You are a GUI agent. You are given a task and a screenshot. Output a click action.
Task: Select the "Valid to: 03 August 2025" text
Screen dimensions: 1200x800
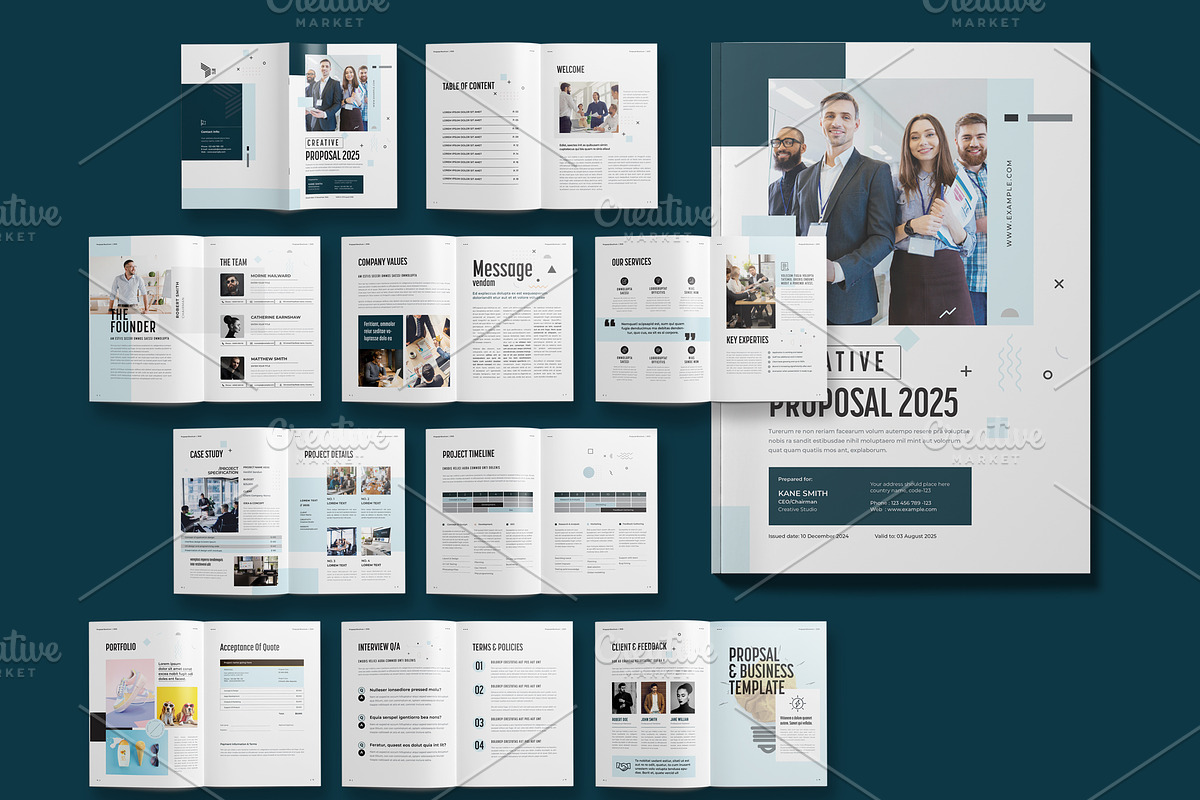pyautogui.click(x=905, y=537)
